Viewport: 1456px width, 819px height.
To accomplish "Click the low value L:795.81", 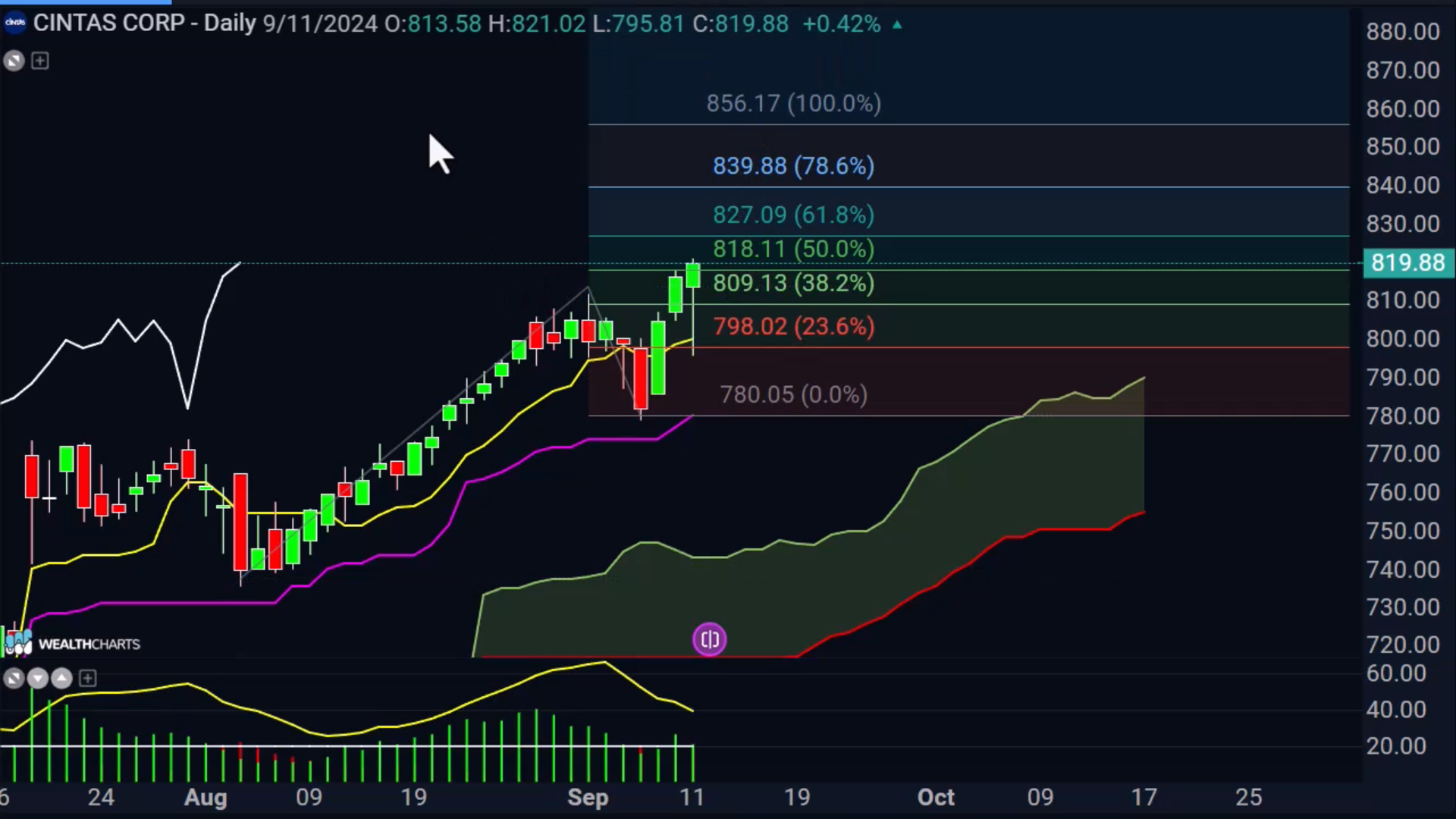I will point(638,24).
